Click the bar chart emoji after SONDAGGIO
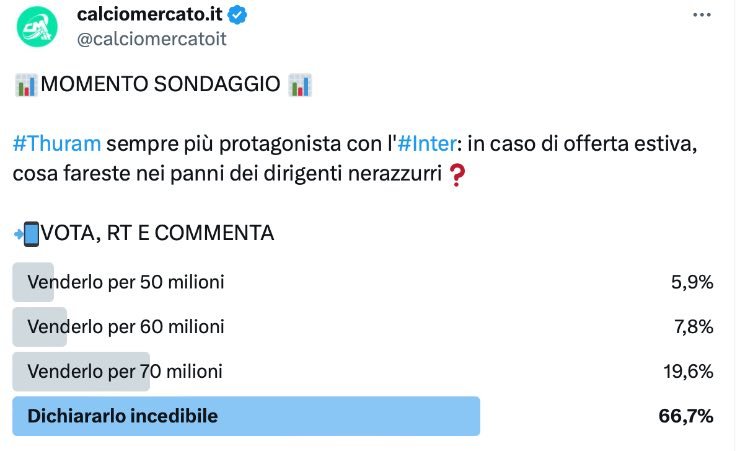This screenshot has width=740, height=451. point(299,86)
